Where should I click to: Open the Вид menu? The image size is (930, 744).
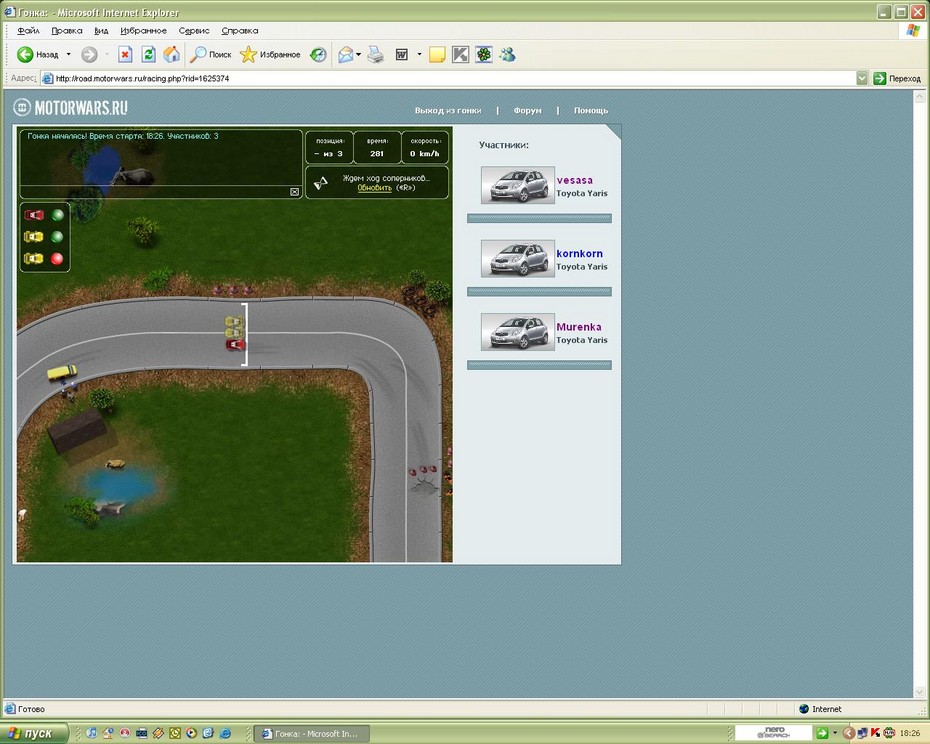[101, 30]
